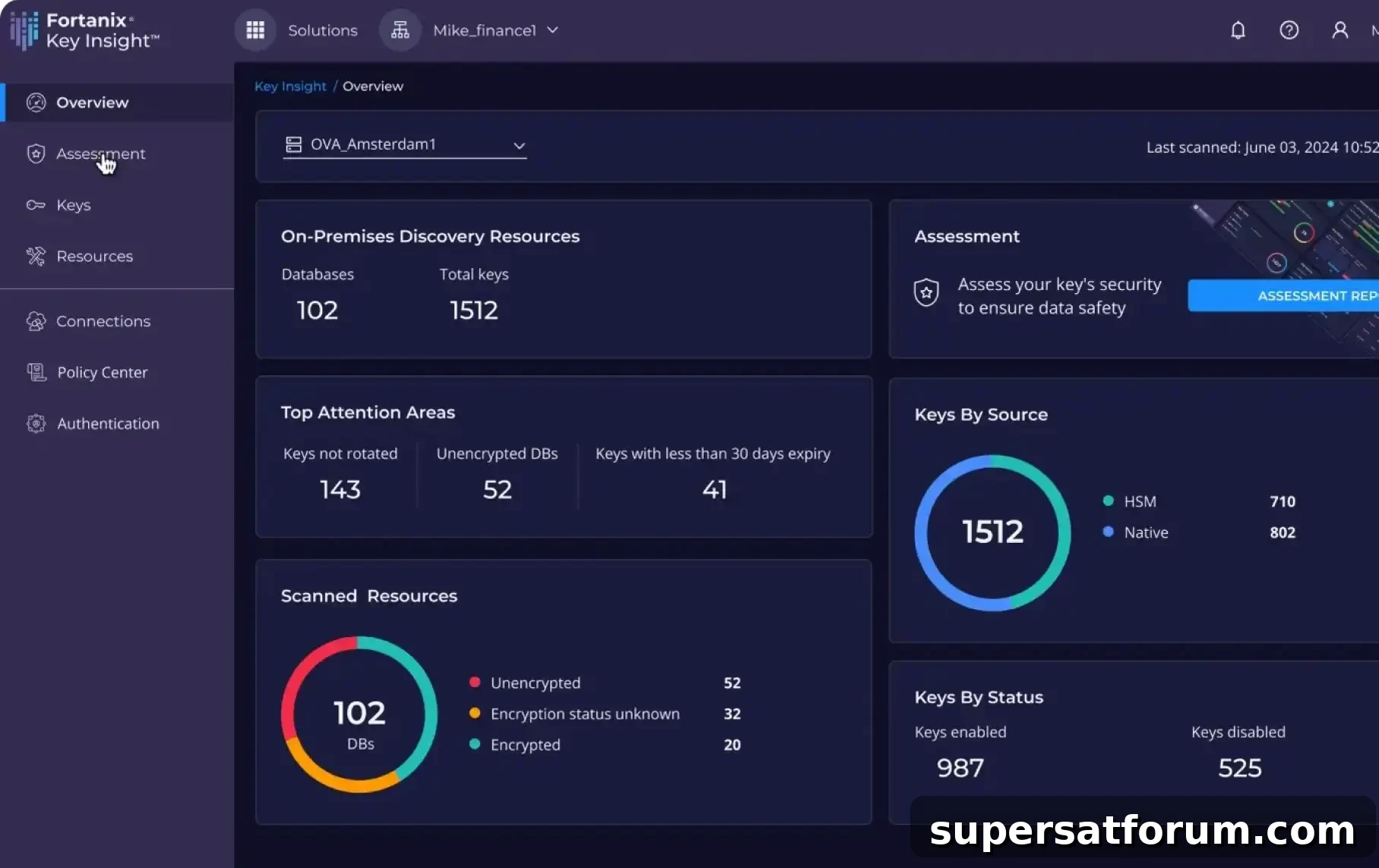Expand the Mike_finance1 account dropdown

click(x=495, y=30)
